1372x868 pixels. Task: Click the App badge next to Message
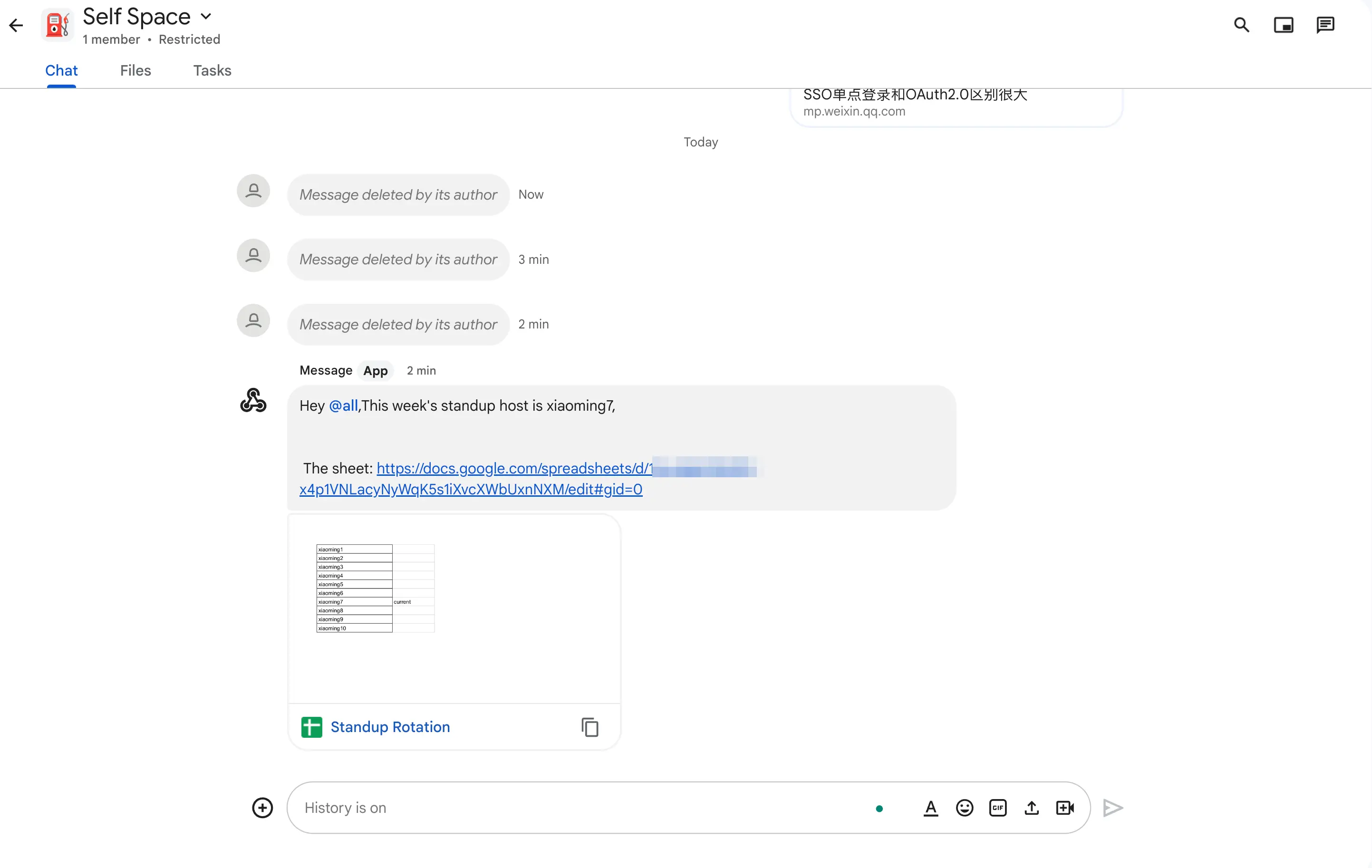[376, 371]
